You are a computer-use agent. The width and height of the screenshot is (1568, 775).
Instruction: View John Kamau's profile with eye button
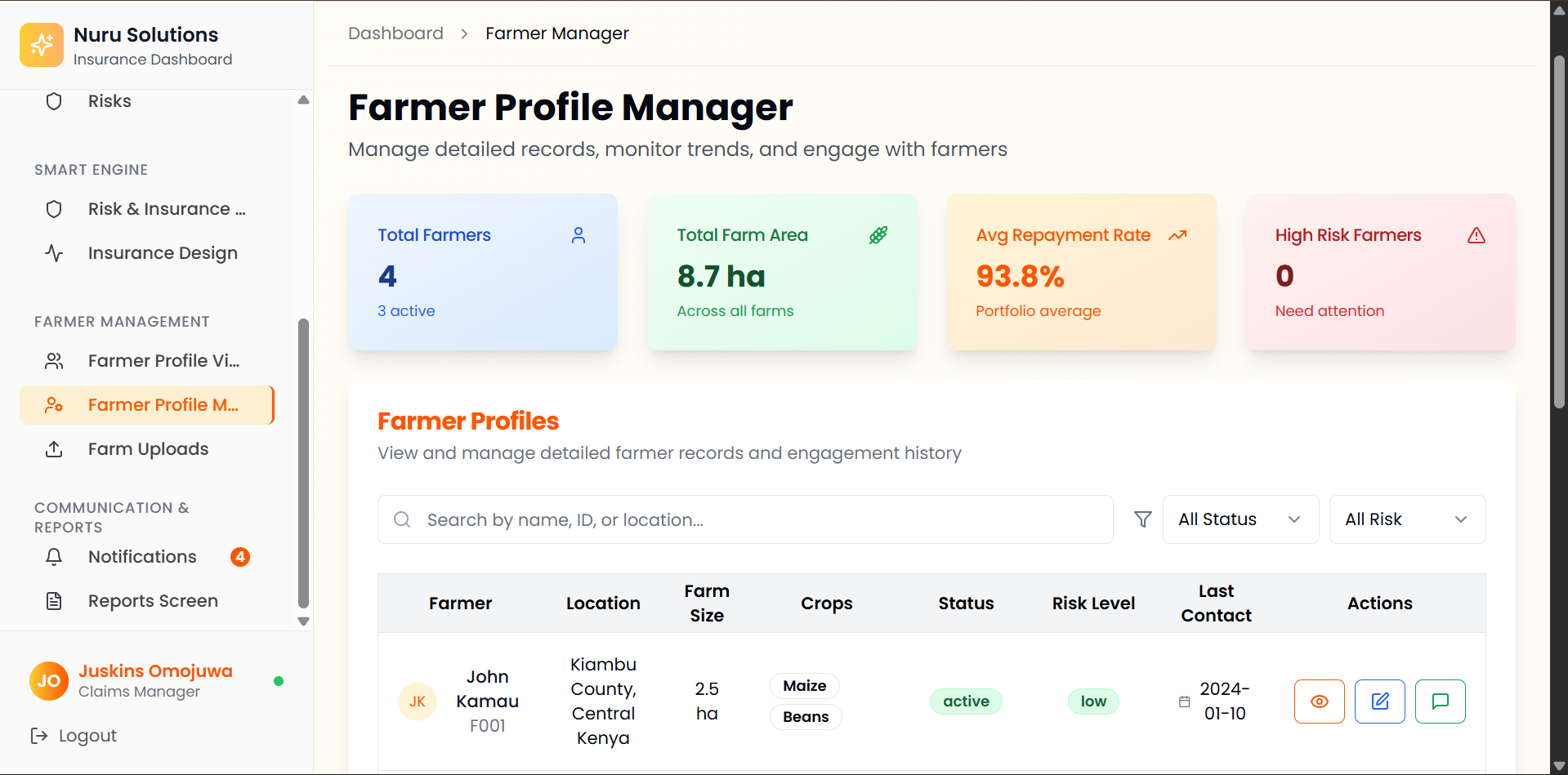coord(1320,702)
